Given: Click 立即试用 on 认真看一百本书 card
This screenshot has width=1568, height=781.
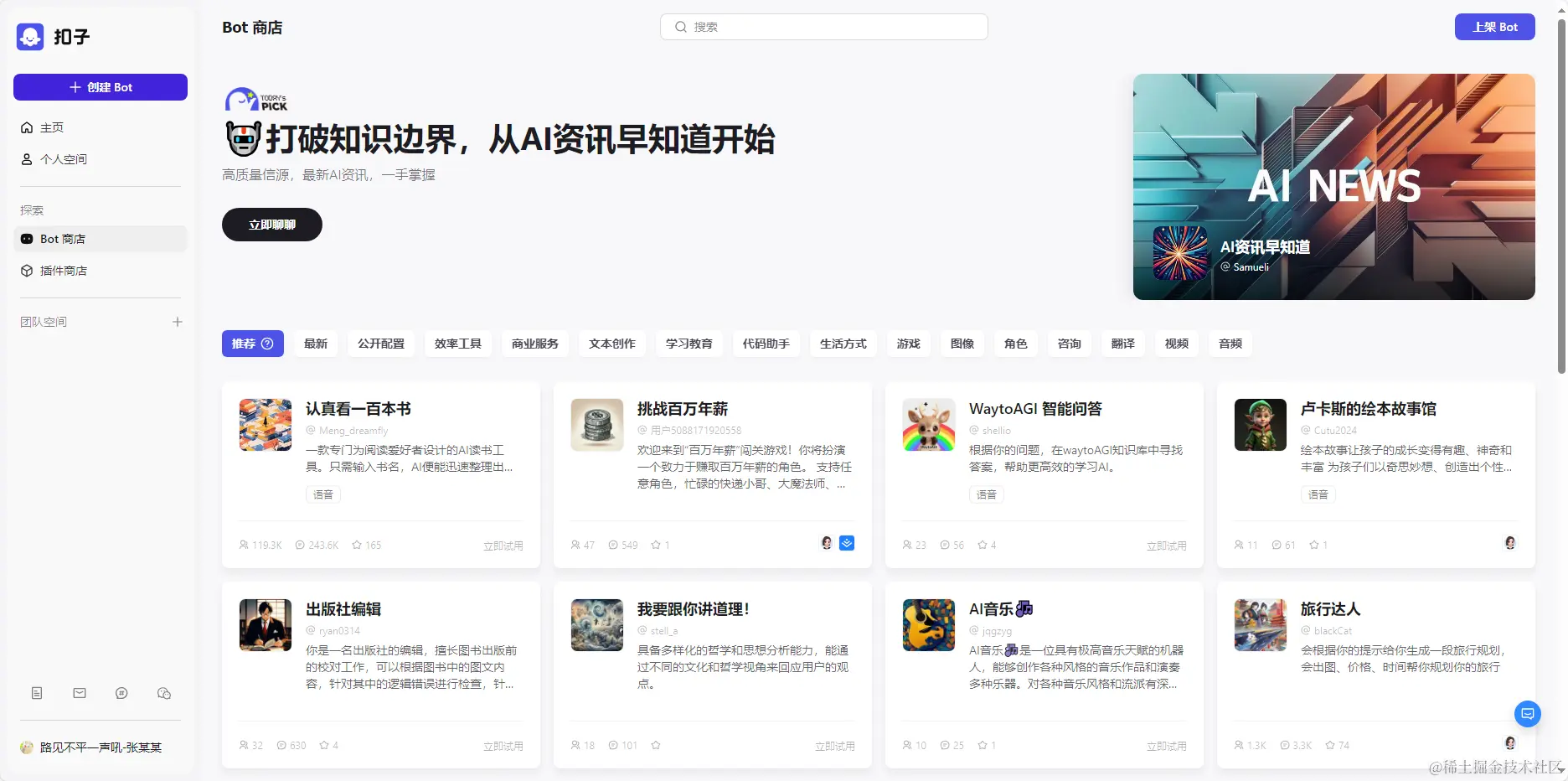Looking at the screenshot, I should (503, 546).
